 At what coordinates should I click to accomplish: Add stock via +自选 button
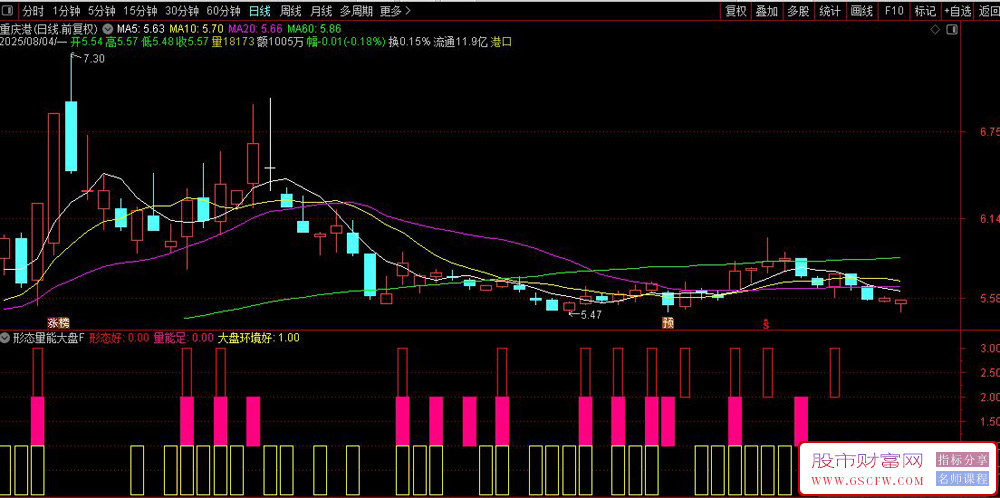pyautogui.click(x=958, y=11)
